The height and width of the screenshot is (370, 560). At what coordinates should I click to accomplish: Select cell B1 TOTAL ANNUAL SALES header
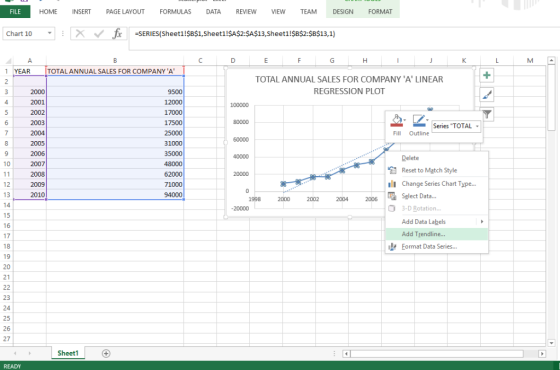115,71
